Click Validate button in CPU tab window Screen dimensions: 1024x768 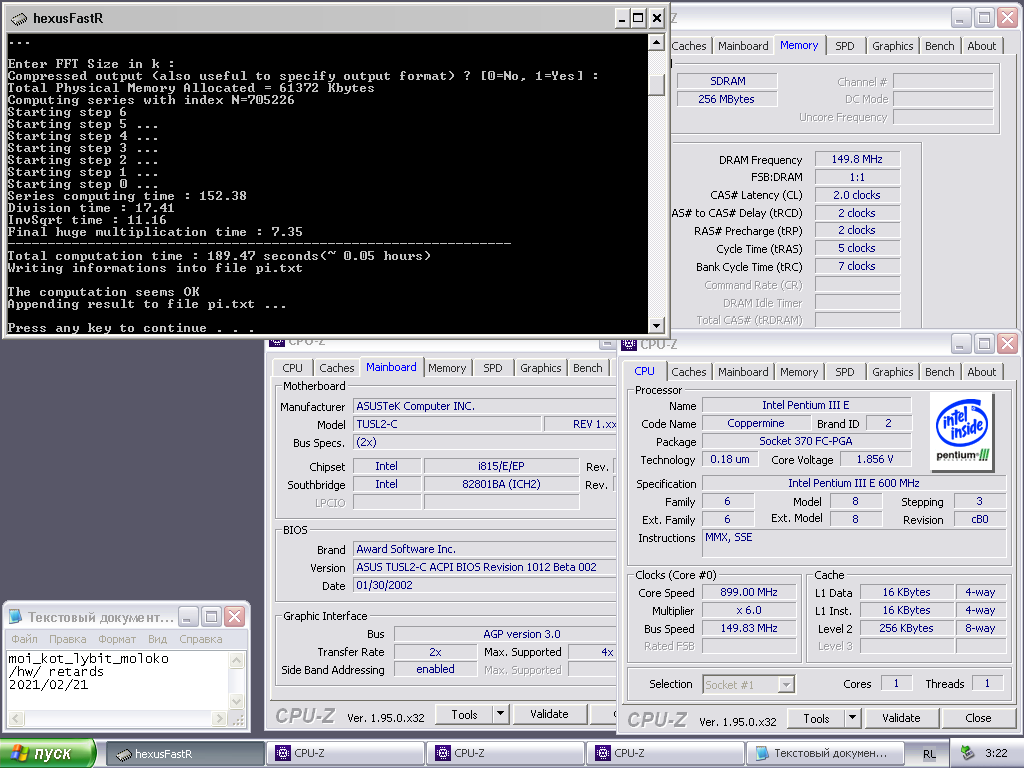point(901,718)
